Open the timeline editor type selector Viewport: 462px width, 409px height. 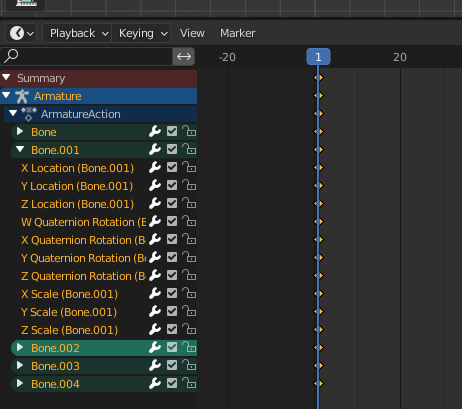coord(21,33)
